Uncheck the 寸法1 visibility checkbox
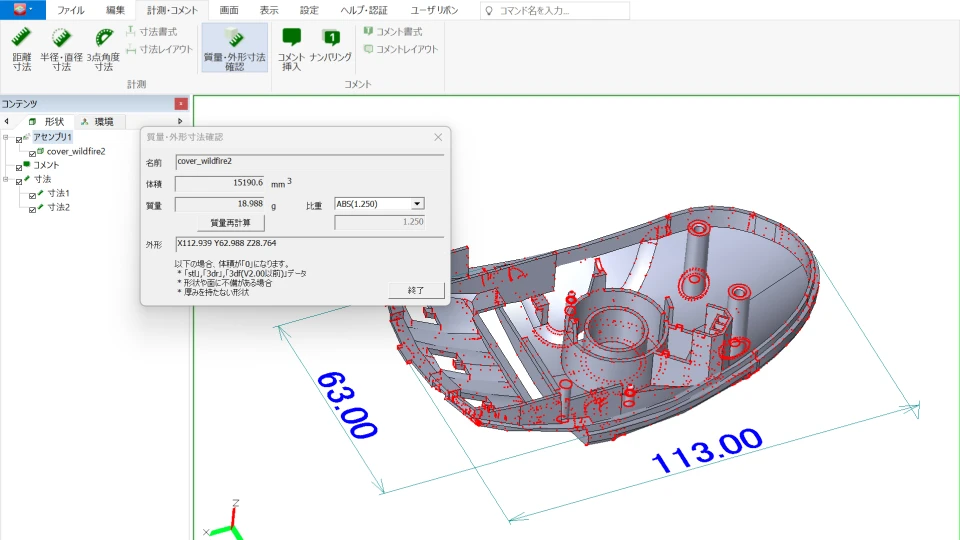Screen dimensions: 960x540 click(x=33, y=194)
